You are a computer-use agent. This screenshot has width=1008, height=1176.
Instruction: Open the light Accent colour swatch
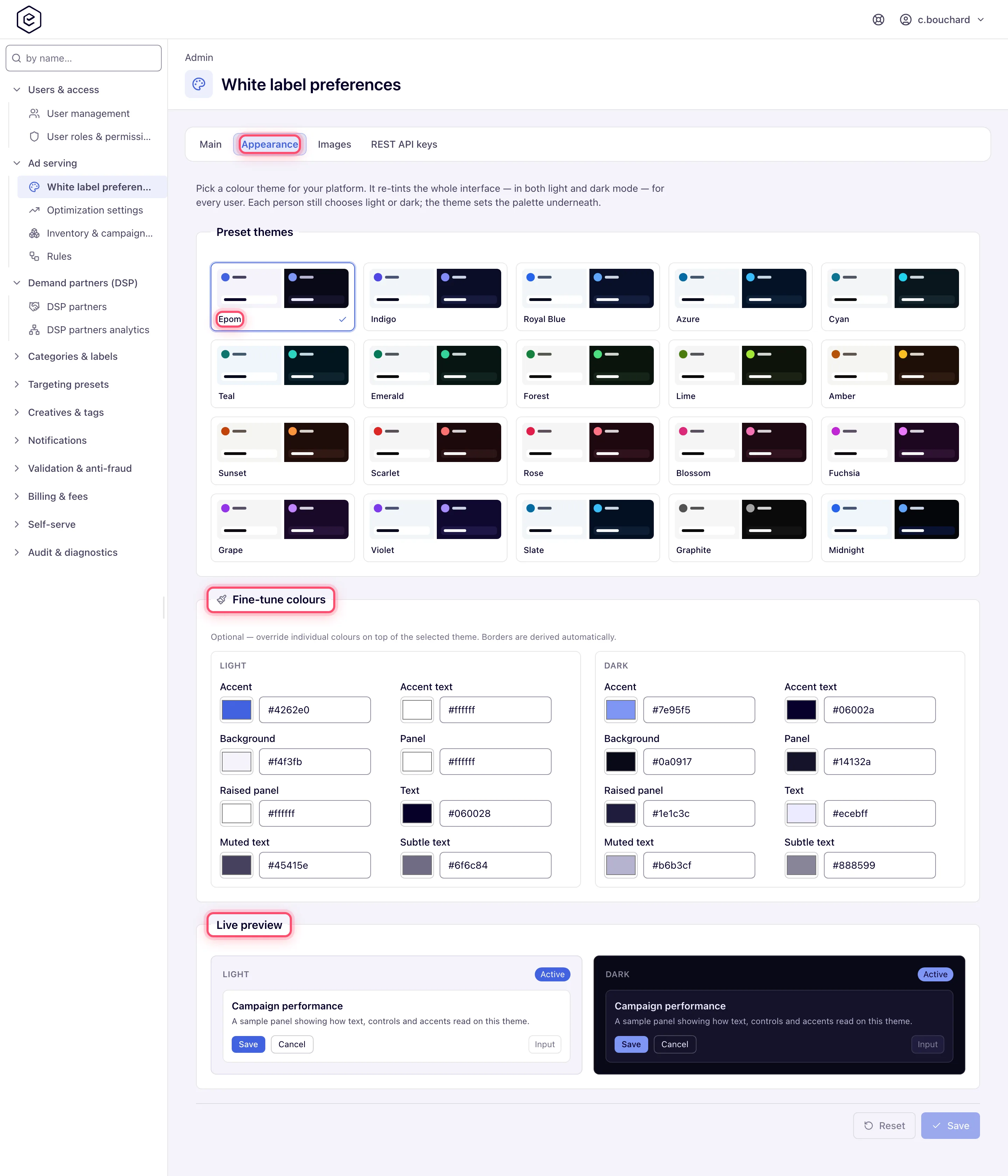point(236,710)
